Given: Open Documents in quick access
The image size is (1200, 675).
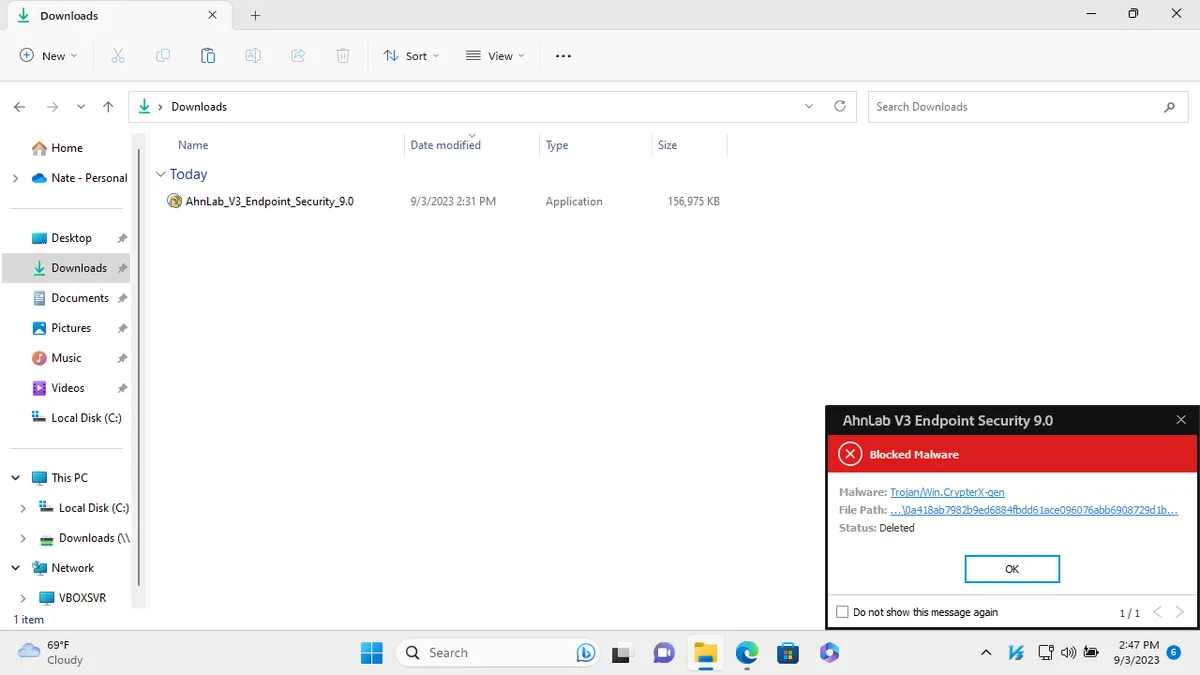Looking at the screenshot, I should [x=80, y=298].
